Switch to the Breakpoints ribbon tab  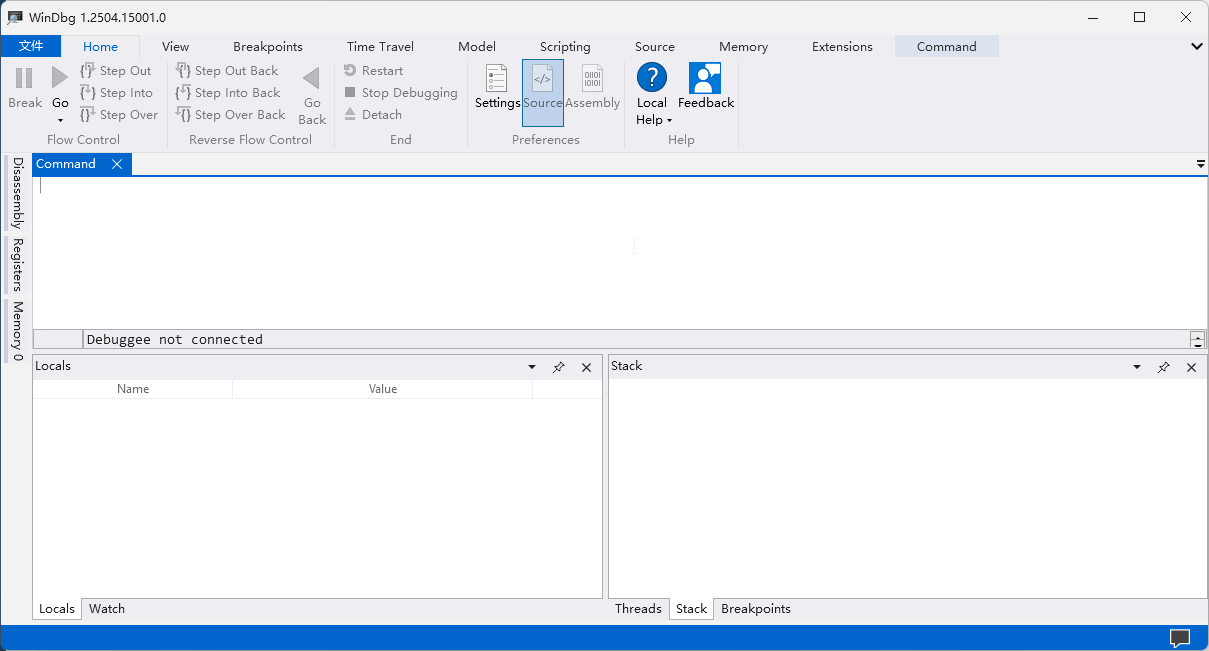pyautogui.click(x=268, y=46)
